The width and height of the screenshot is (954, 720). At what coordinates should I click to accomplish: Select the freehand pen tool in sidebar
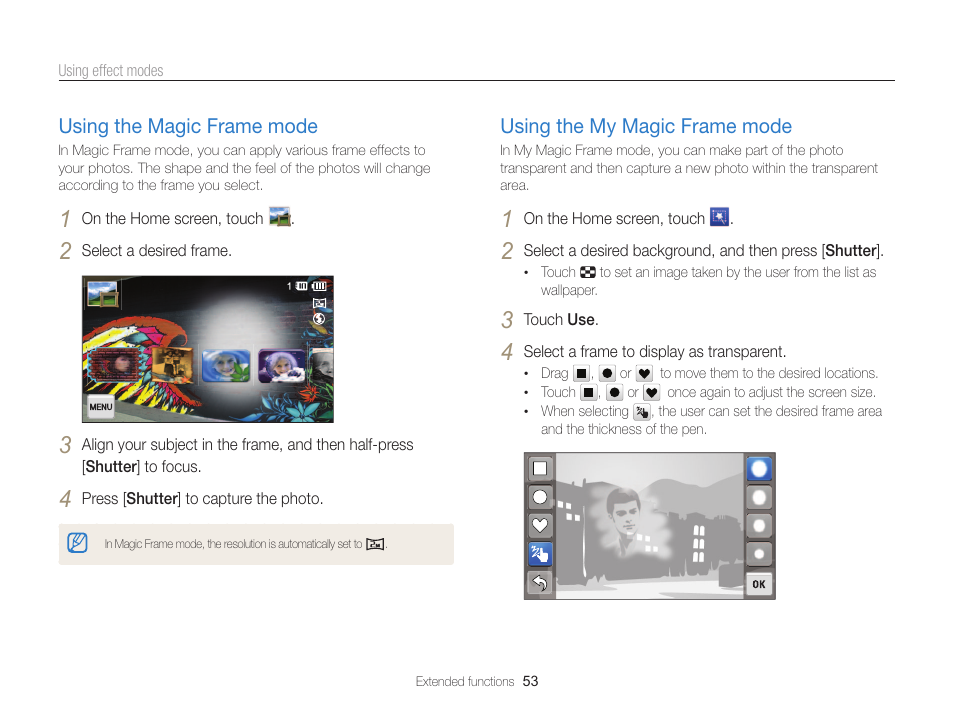(x=540, y=553)
